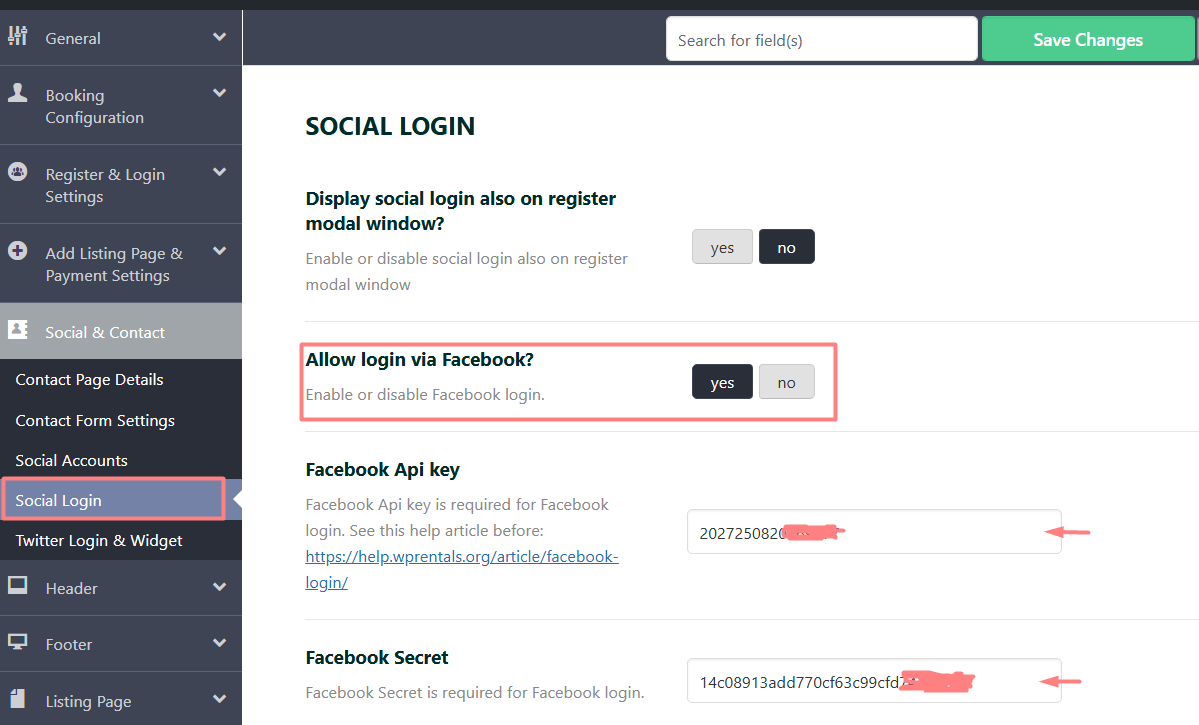Click the General sliders icon
This screenshot has width=1199, height=725.
coord(18,35)
